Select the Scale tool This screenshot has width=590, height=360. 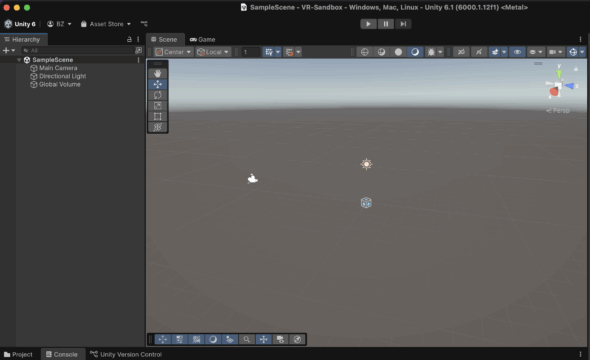pos(157,106)
